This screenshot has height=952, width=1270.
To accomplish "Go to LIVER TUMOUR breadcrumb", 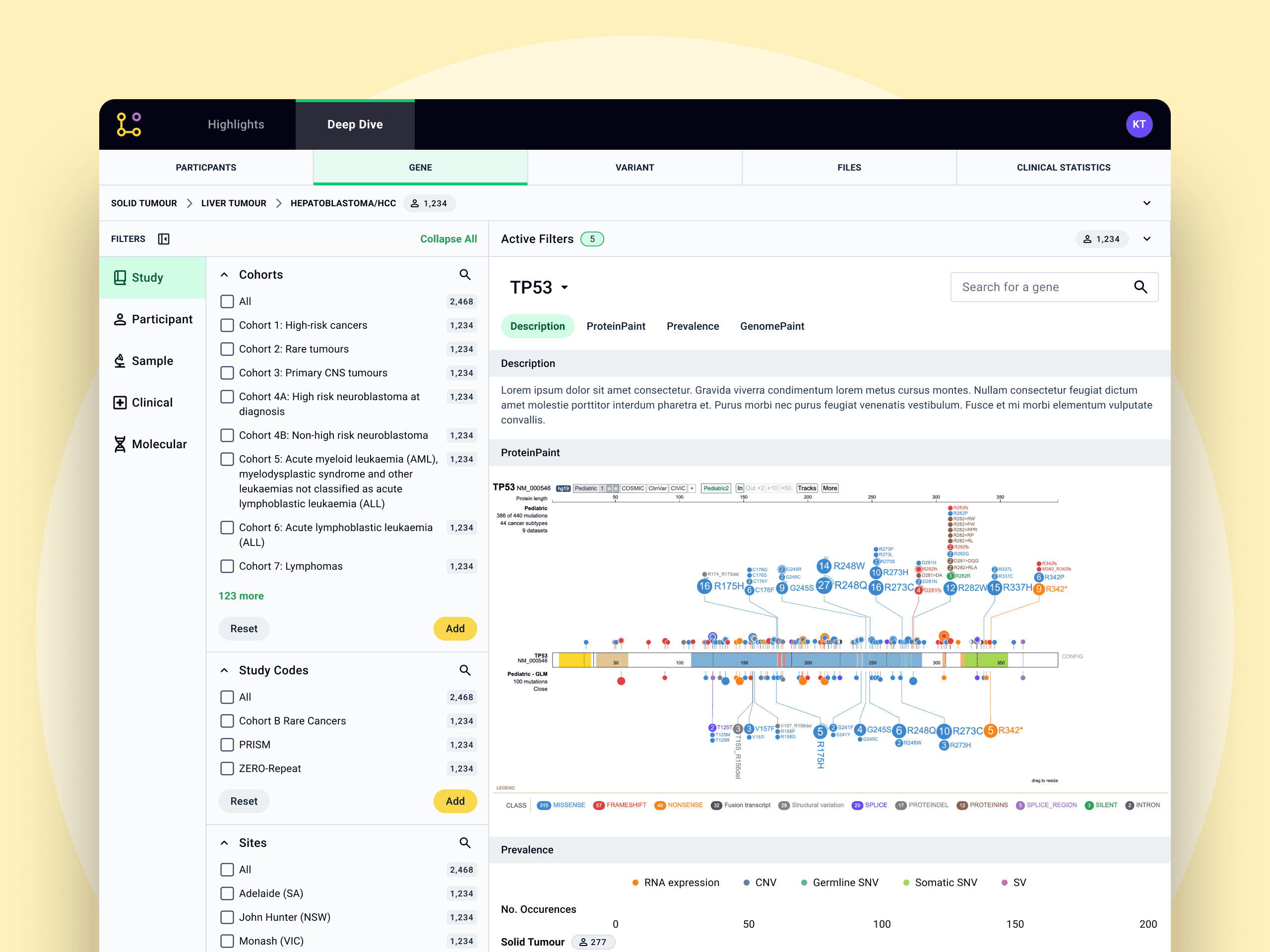I will 234,203.
